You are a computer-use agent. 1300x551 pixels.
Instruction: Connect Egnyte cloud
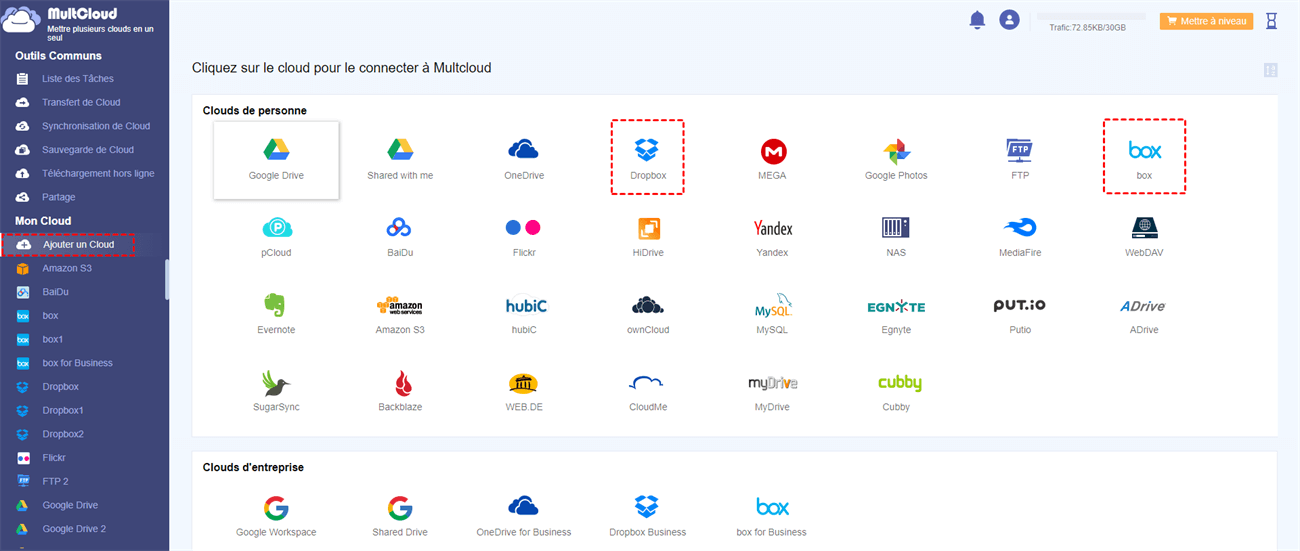pos(896,315)
